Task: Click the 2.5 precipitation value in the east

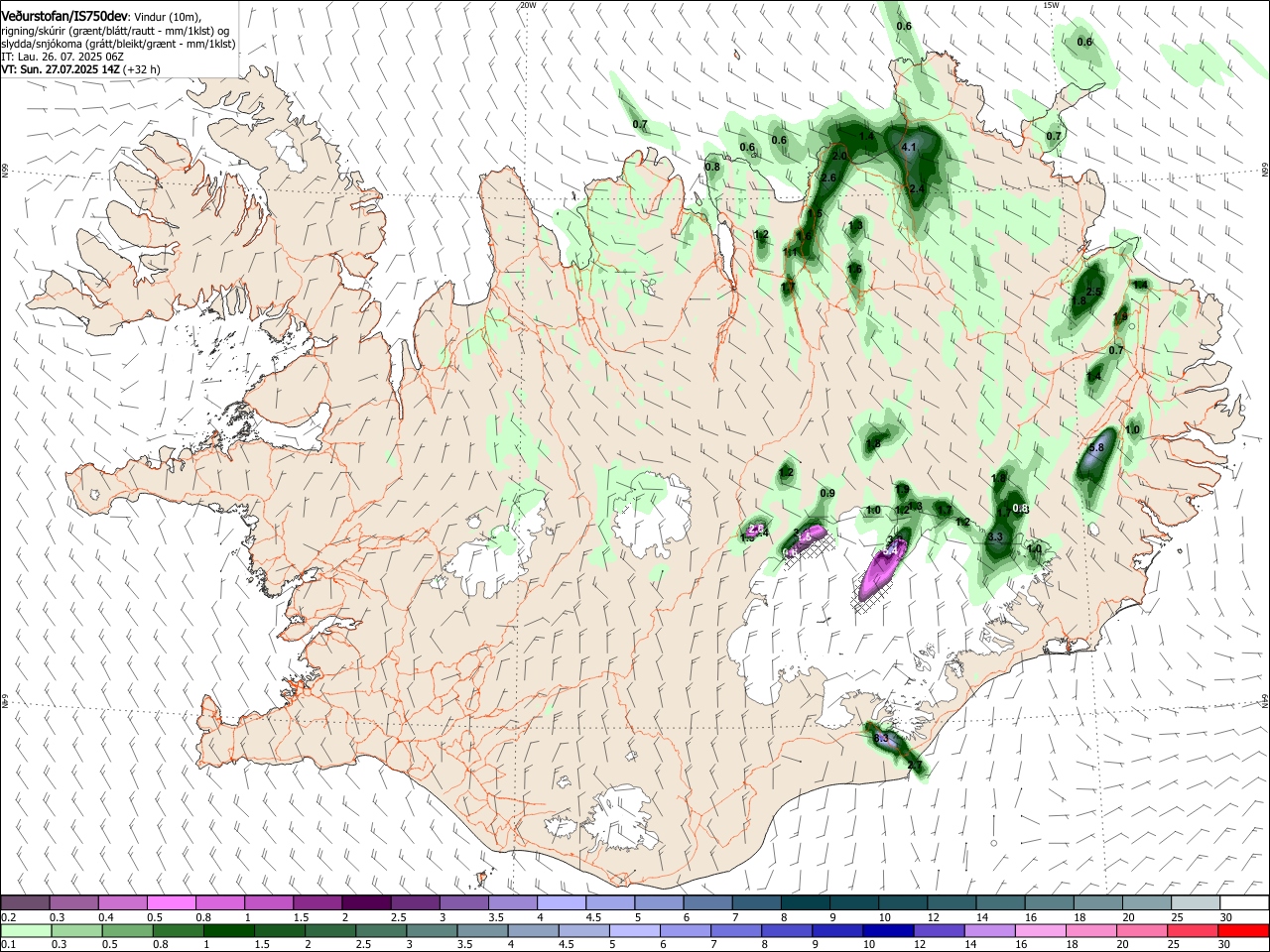Action: tap(1093, 292)
